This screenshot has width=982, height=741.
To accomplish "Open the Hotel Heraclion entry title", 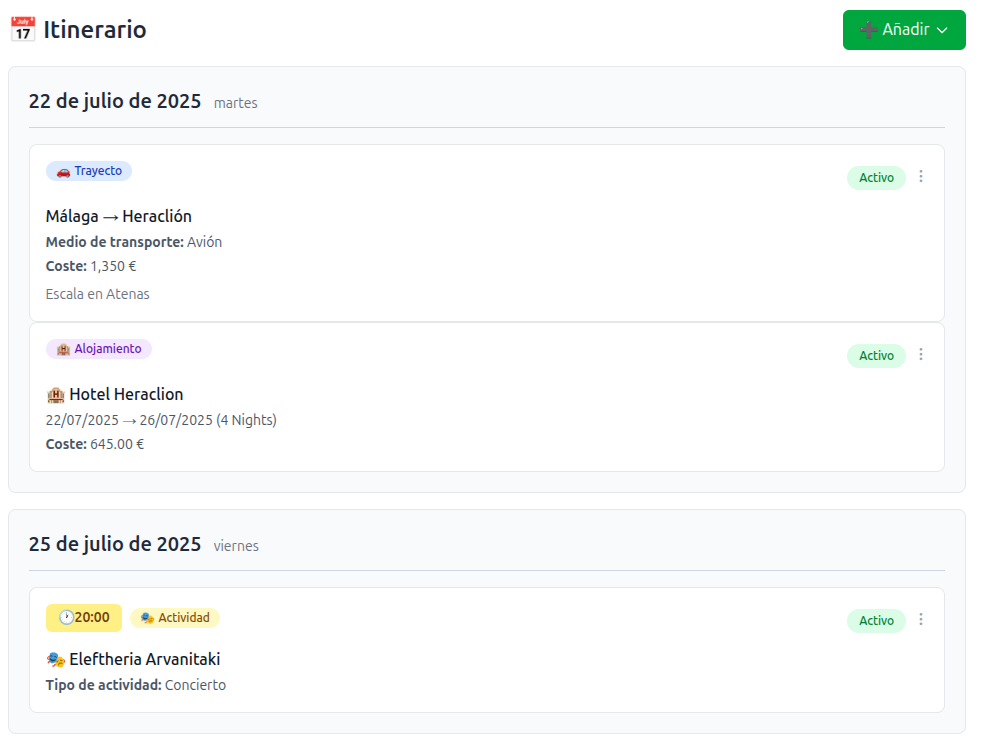I will (x=126, y=394).
